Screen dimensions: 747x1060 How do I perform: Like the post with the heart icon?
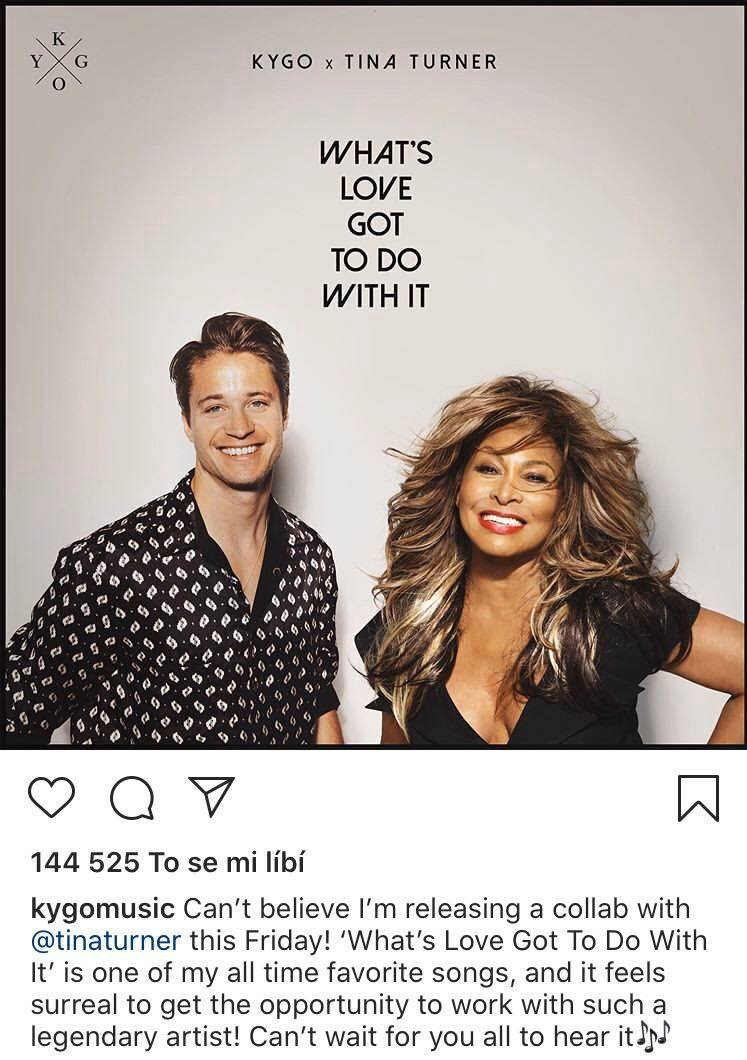pyautogui.click(x=51, y=798)
